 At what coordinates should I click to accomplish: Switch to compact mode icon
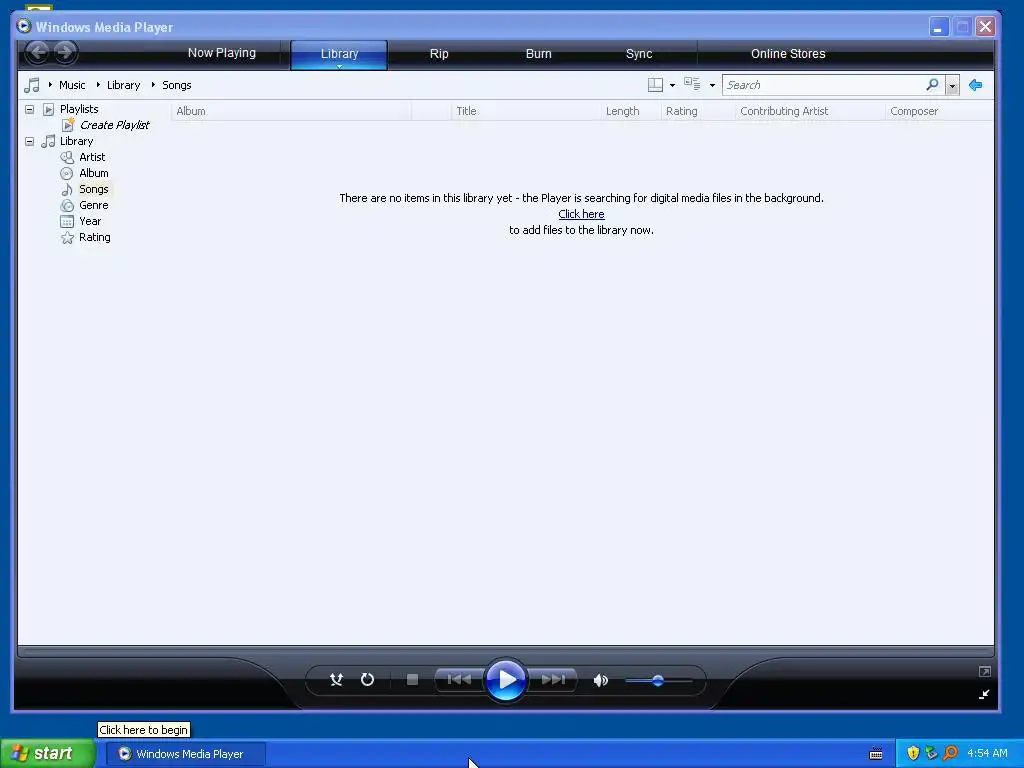pyautogui.click(x=984, y=694)
